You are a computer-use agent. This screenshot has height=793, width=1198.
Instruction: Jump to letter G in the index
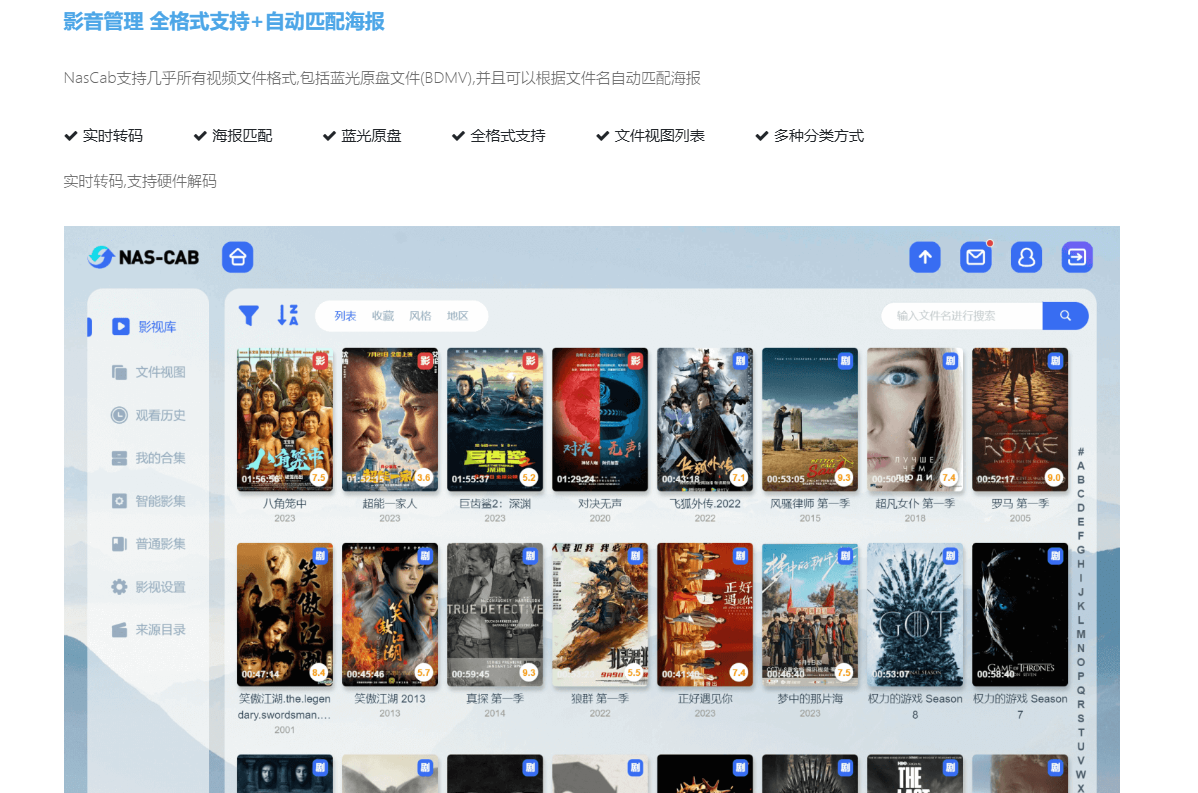pos(1081,550)
